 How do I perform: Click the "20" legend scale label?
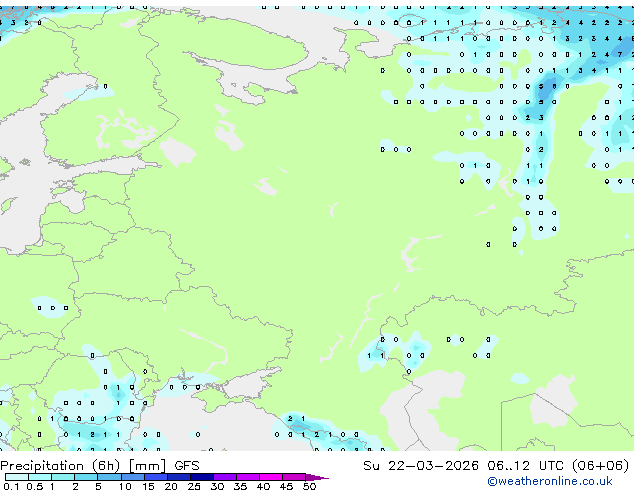point(171,486)
